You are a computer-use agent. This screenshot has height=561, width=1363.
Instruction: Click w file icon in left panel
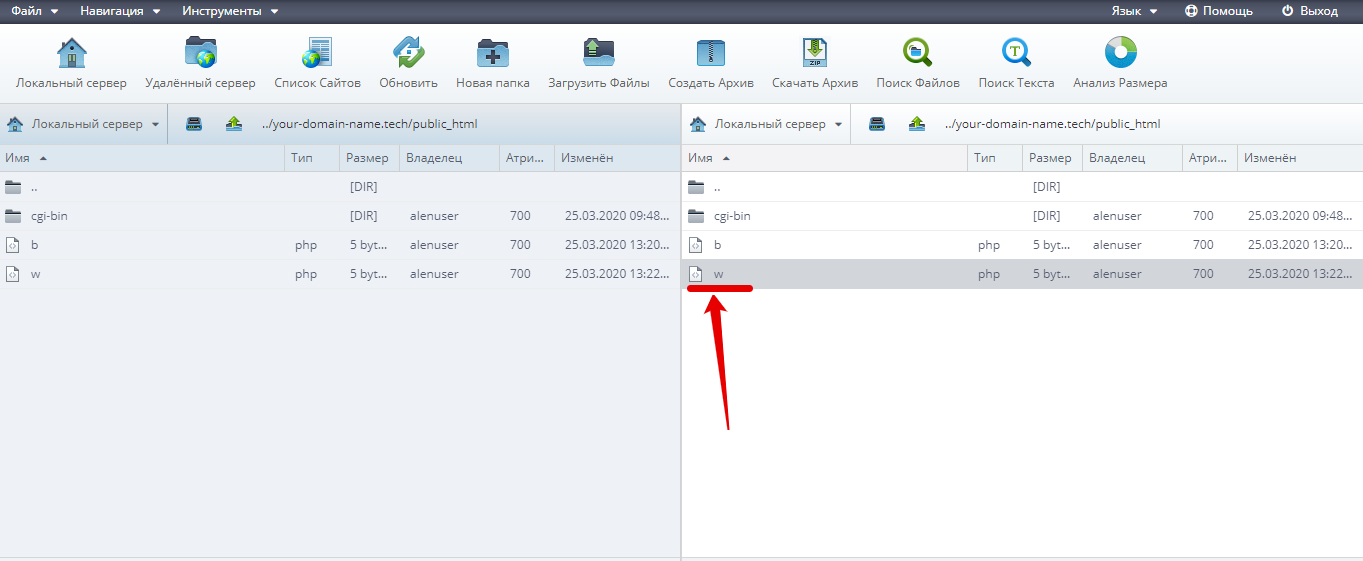pyautogui.click(x=13, y=274)
